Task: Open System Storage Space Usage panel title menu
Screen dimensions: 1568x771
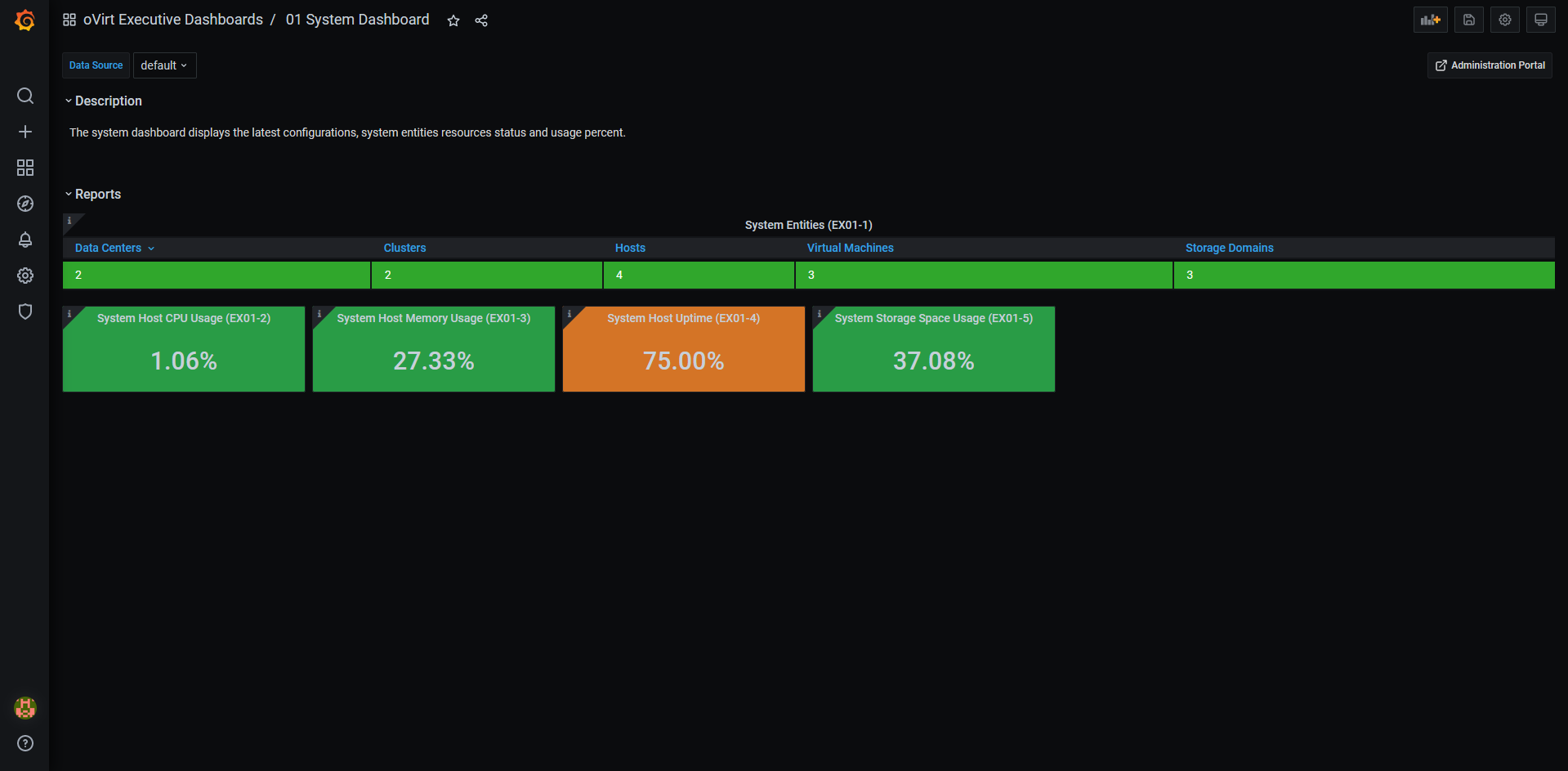Action: [934, 318]
